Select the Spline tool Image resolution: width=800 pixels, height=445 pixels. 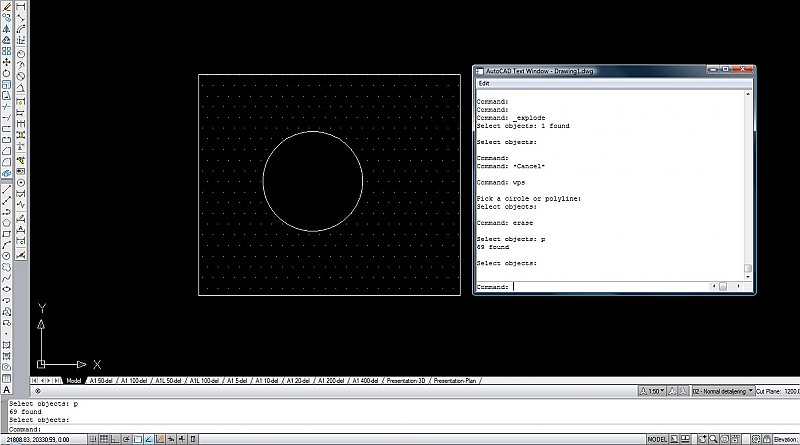(7, 278)
